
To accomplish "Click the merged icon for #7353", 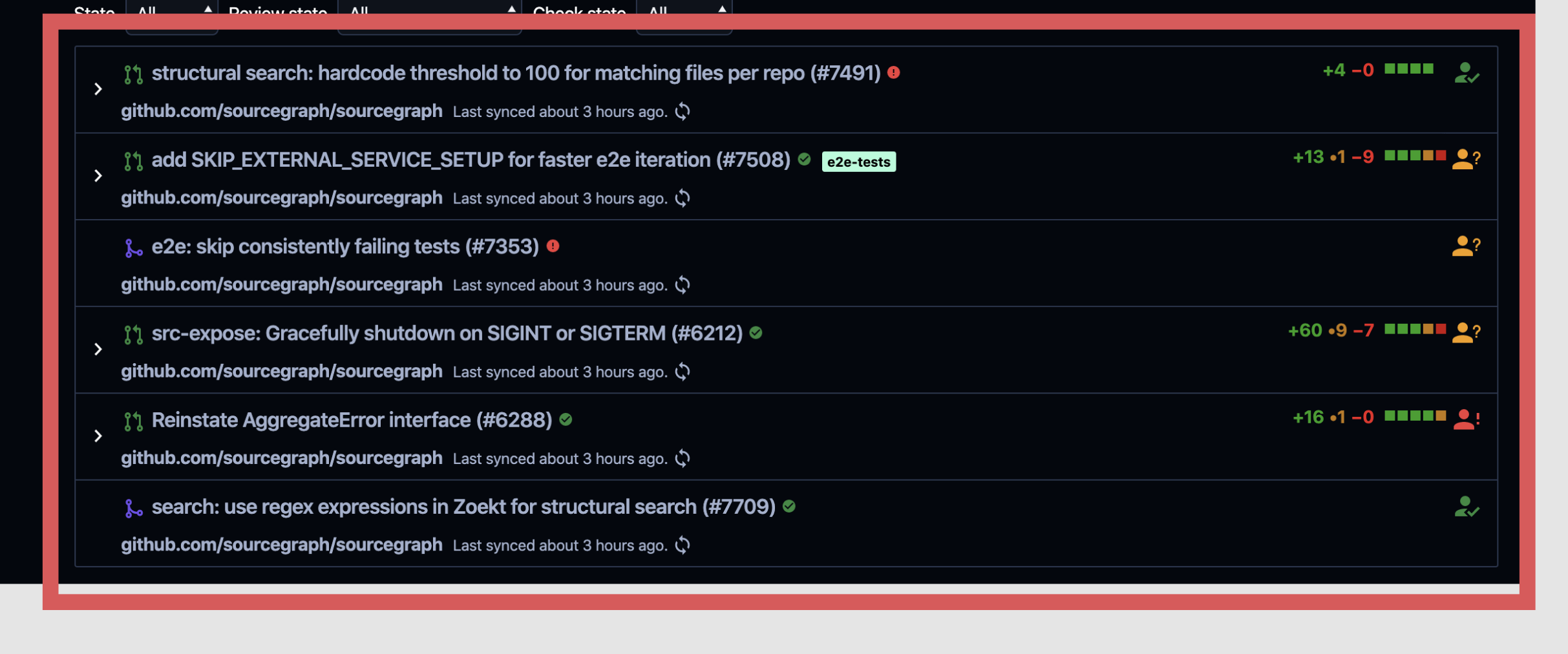I will tap(133, 248).
